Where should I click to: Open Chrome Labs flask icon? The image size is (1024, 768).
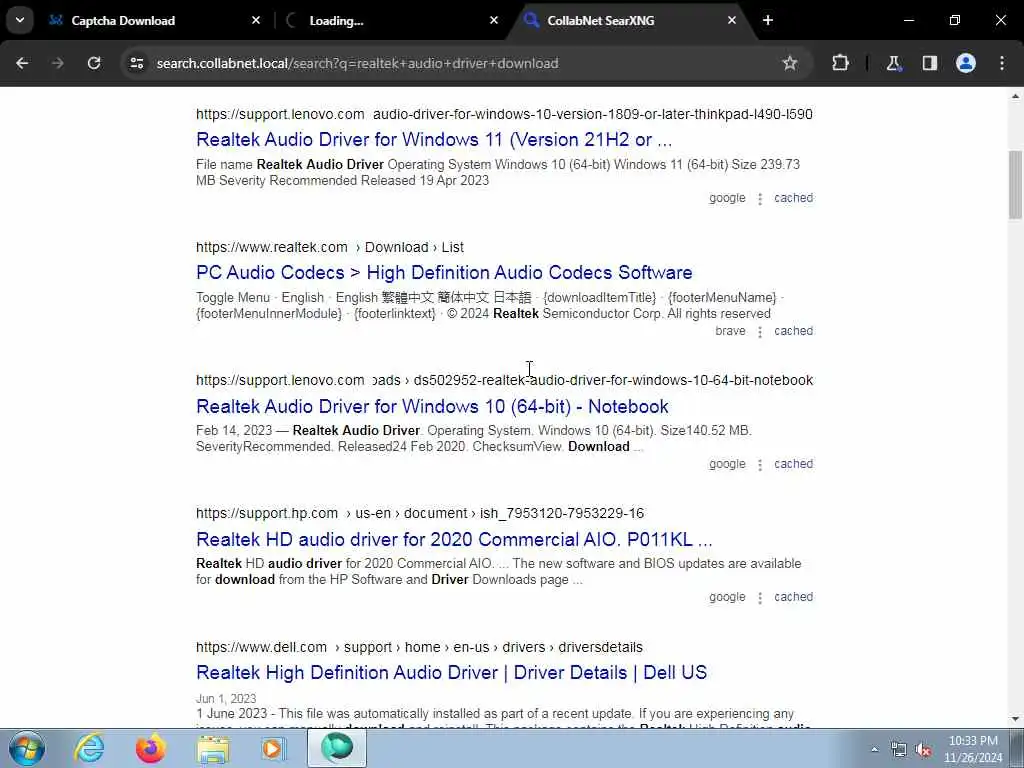pos(893,63)
